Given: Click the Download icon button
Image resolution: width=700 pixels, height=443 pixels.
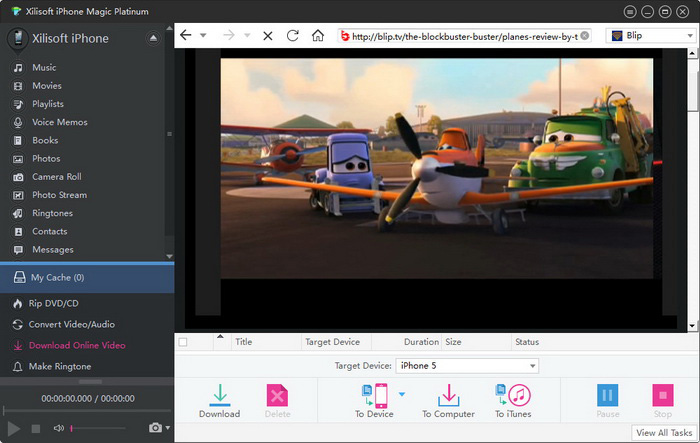Looking at the screenshot, I should point(219,398).
